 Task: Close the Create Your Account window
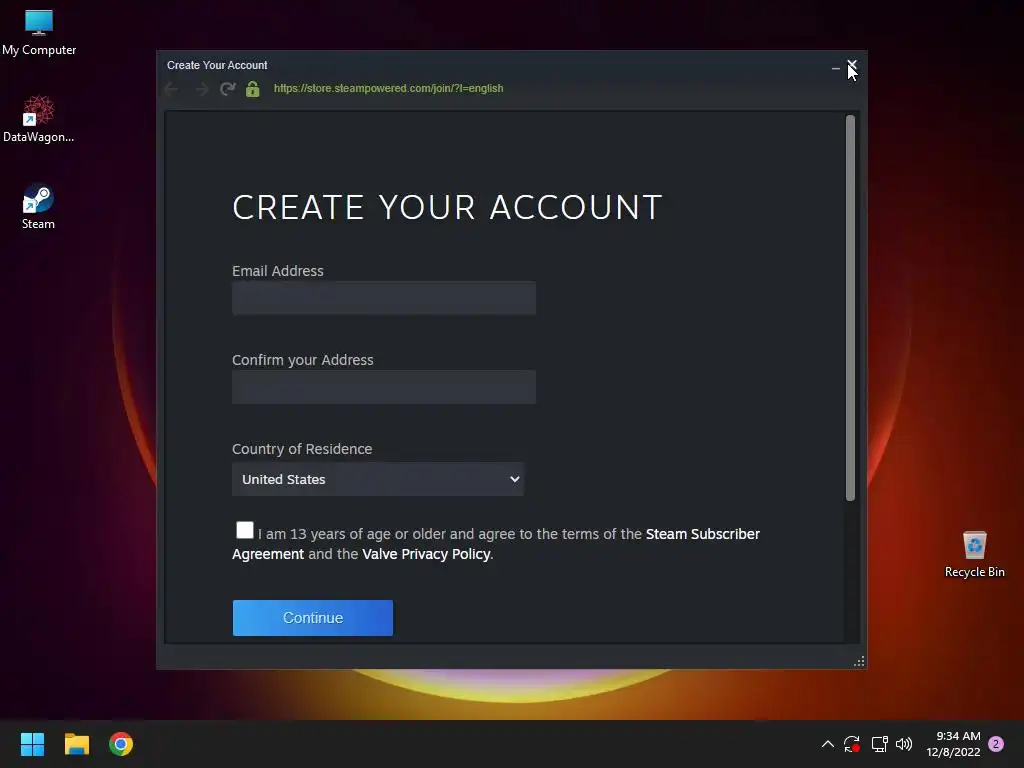point(852,65)
